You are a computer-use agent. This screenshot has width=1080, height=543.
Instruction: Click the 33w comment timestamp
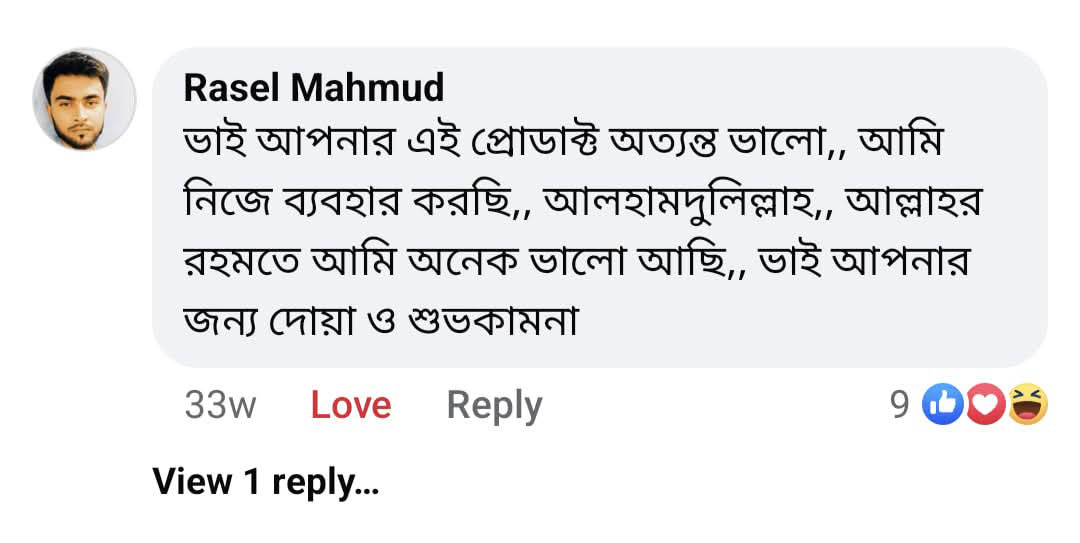click(220, 405)
